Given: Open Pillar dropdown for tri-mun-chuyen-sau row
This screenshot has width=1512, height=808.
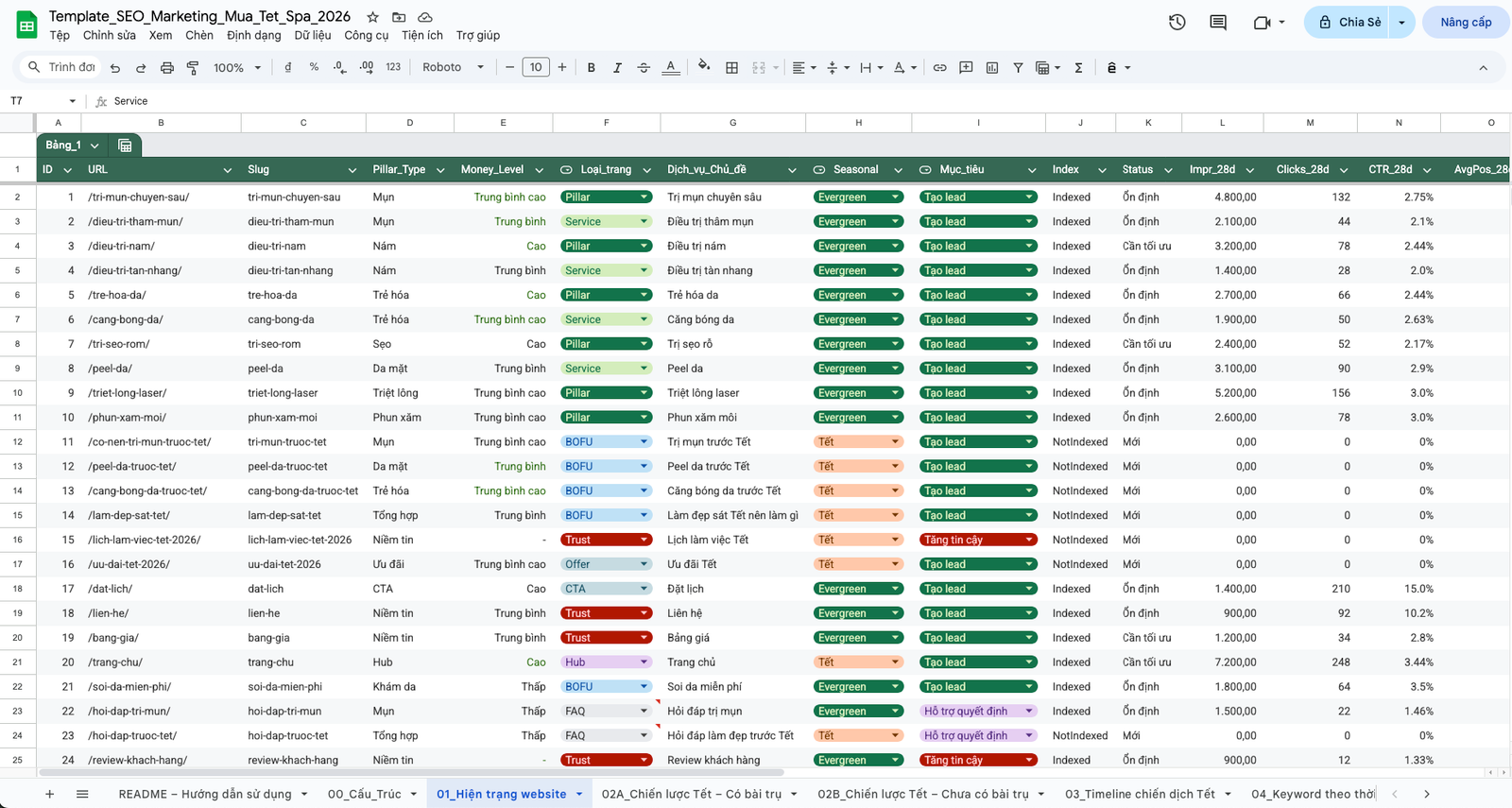Looking at the screenshot, I should coord(644,198).
